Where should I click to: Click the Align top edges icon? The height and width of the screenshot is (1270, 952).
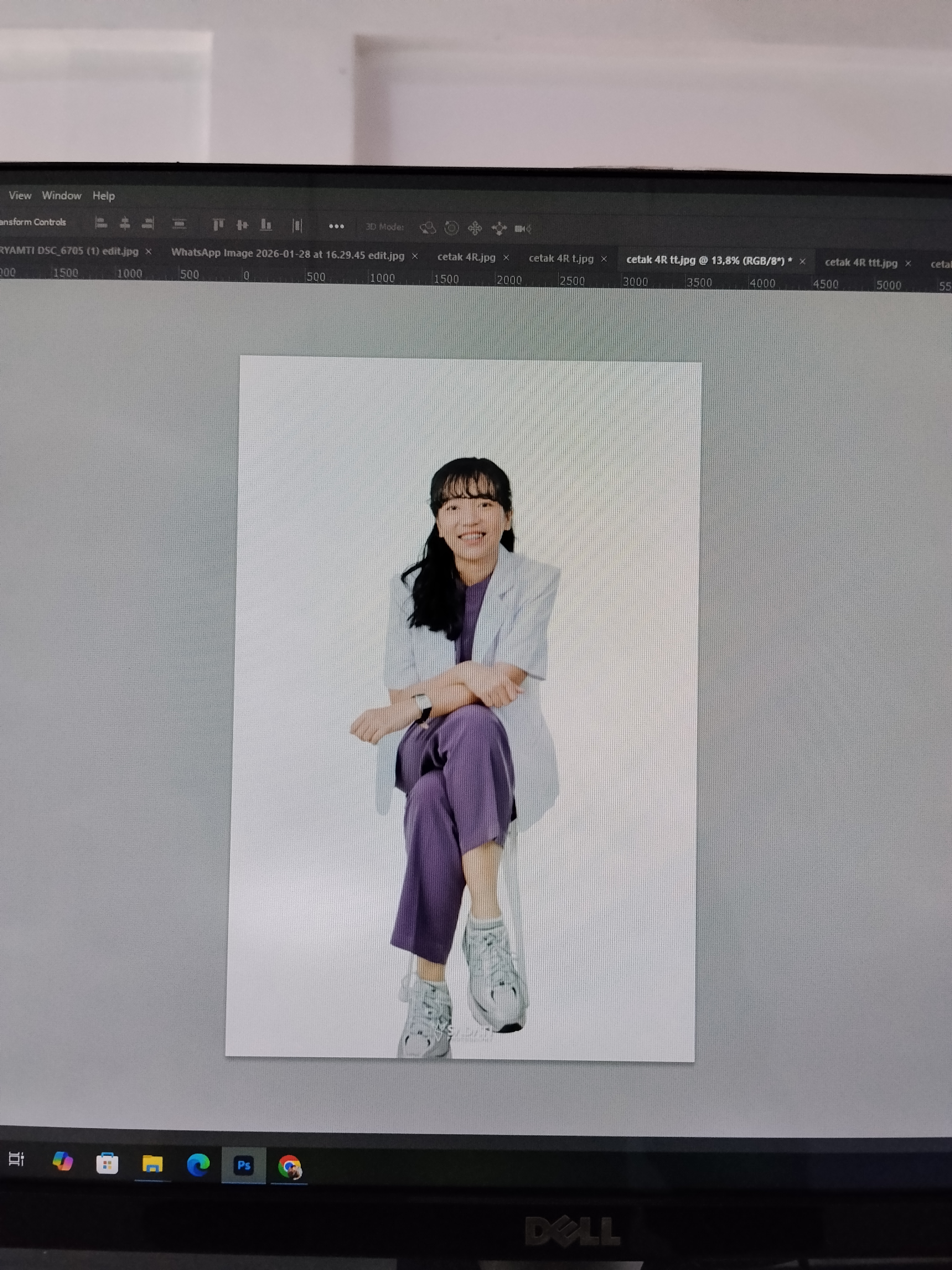pos(218,224)
